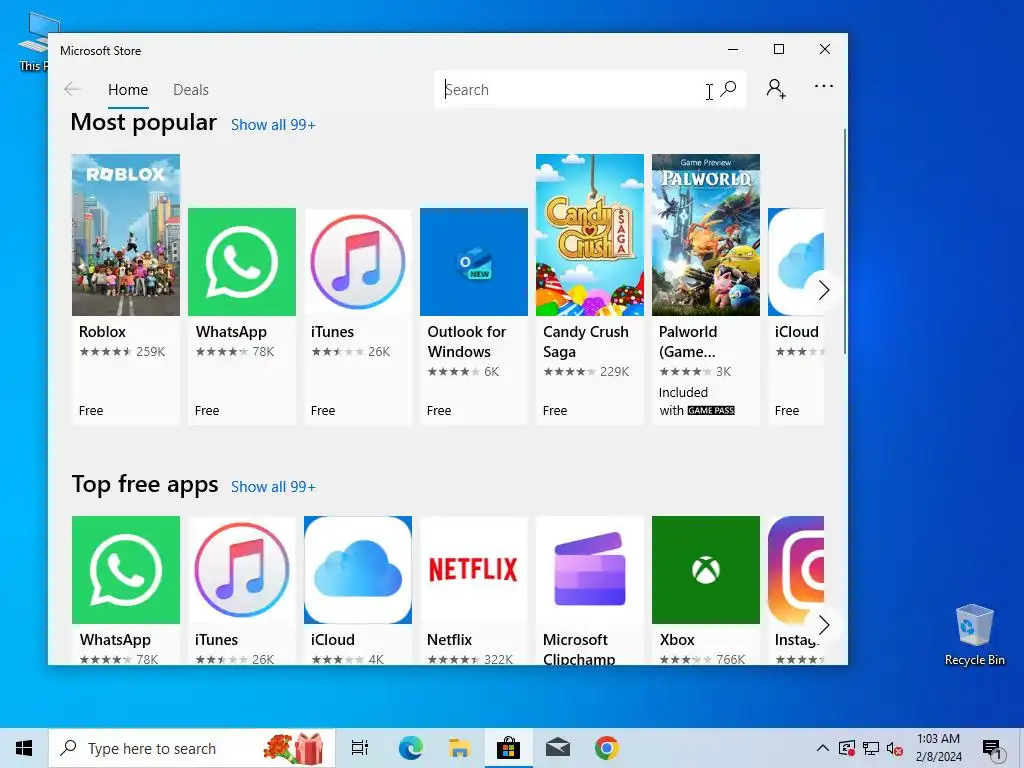1024x768 pixels.
Task: Click the Top free apps heading
Action: pos(145,485)
